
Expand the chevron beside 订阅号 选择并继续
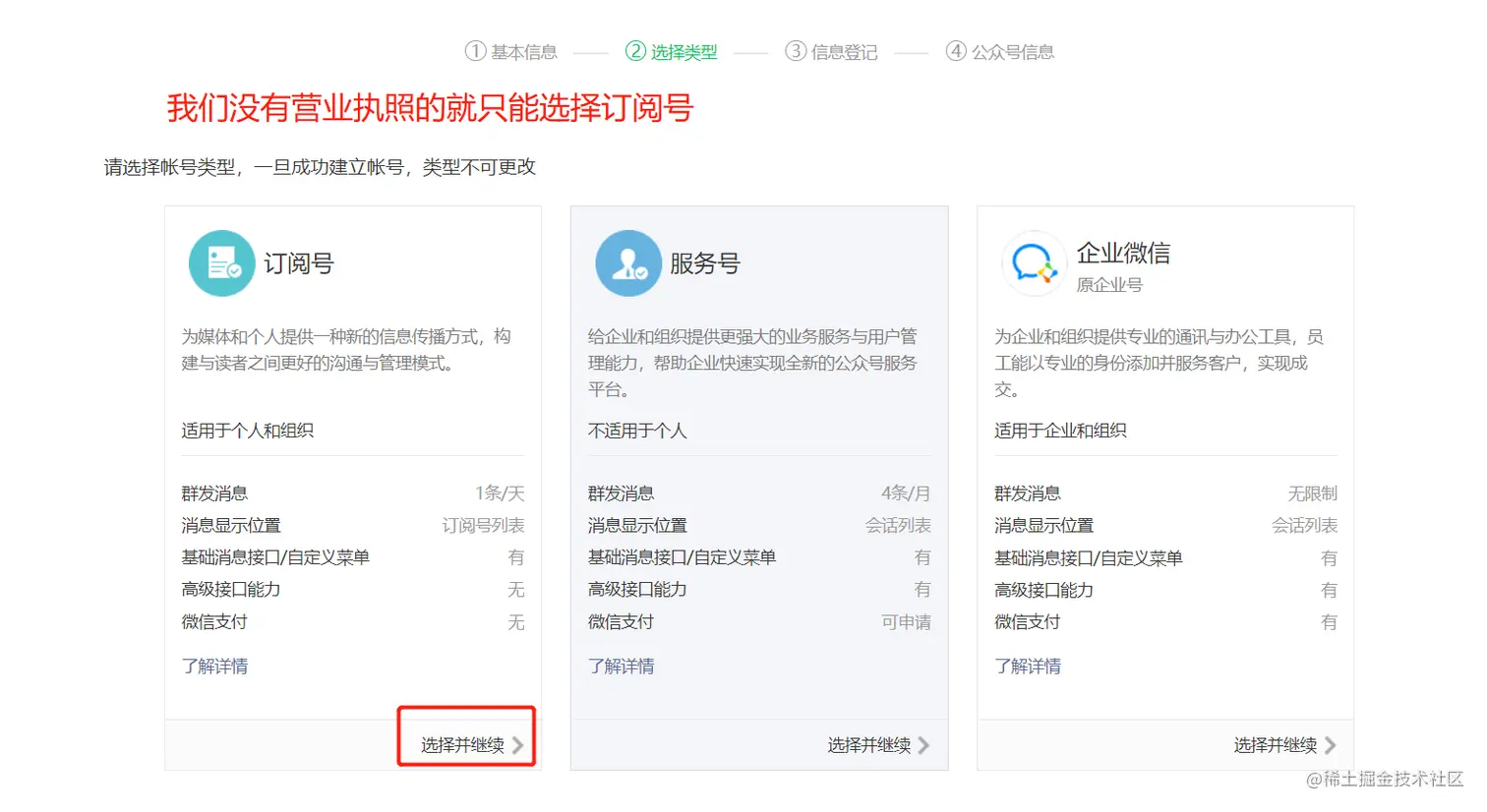coord(520,745)
